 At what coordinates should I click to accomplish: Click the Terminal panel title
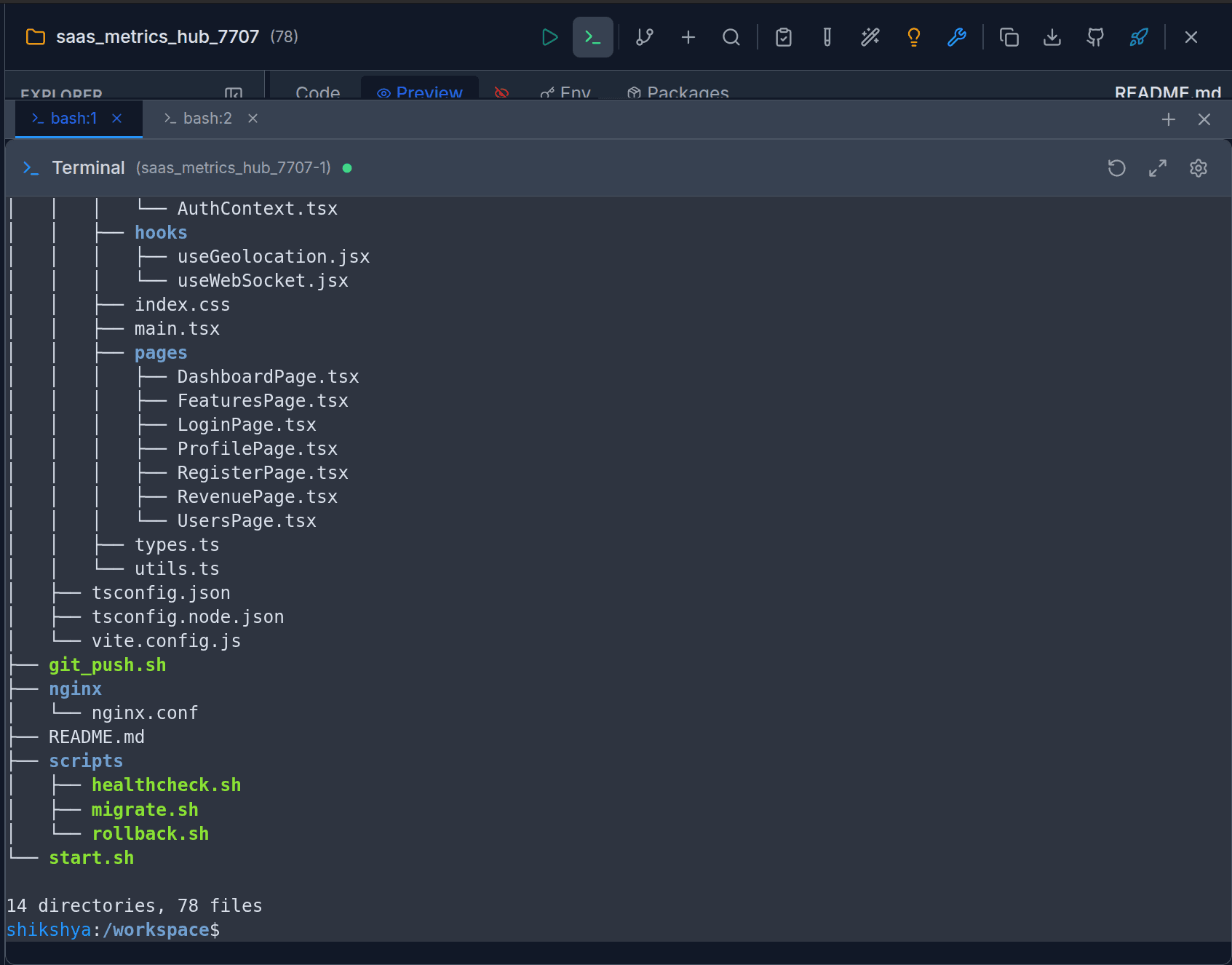[89, 168]
